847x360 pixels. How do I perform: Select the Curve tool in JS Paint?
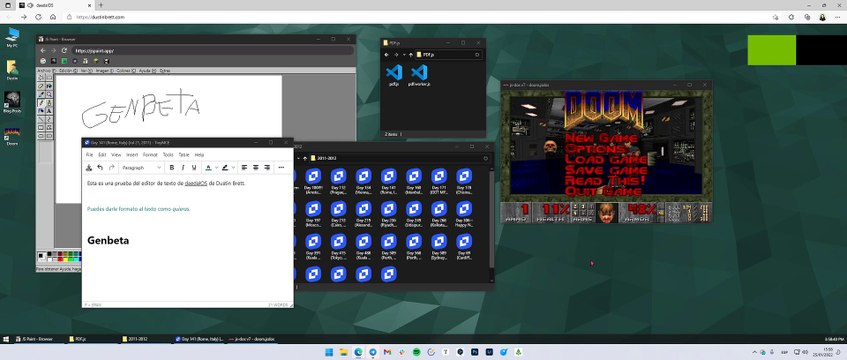click(x=49, y=119)
